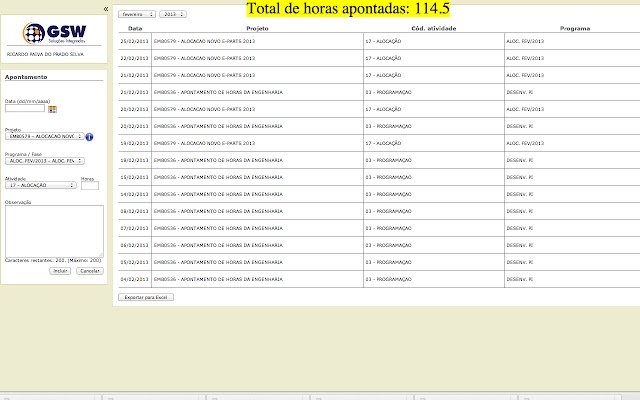
Task: Click the Projeto column header
Action: [x=258, y=29]
